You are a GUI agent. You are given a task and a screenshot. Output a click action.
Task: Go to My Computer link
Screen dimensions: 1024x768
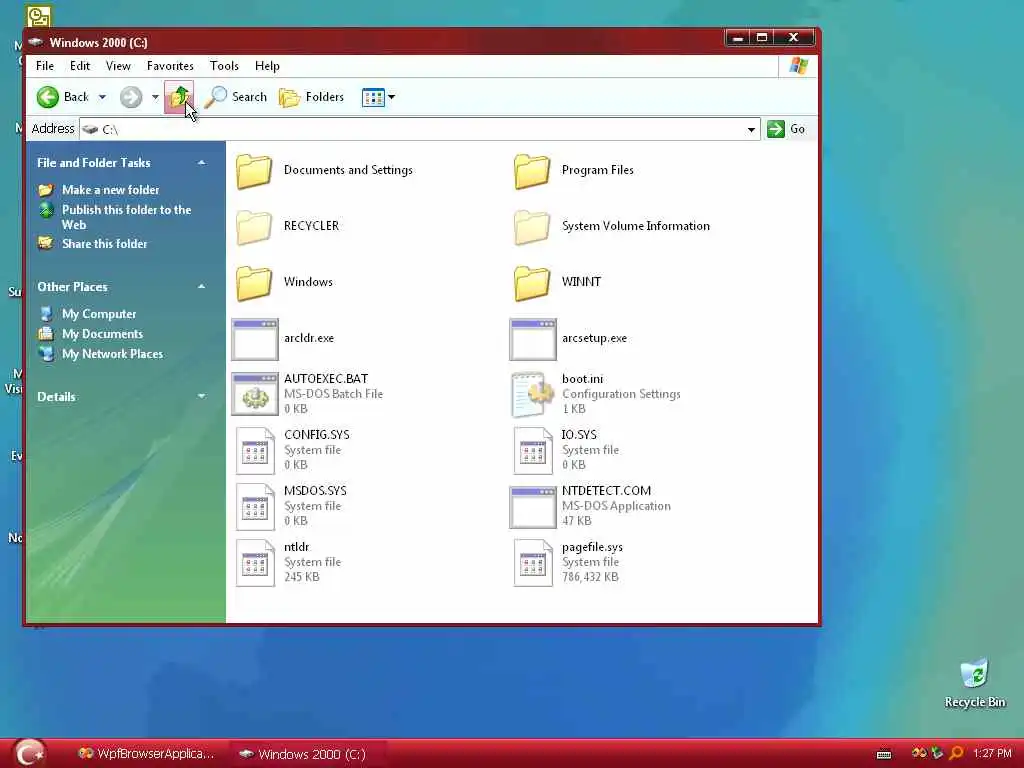[99, 314]
